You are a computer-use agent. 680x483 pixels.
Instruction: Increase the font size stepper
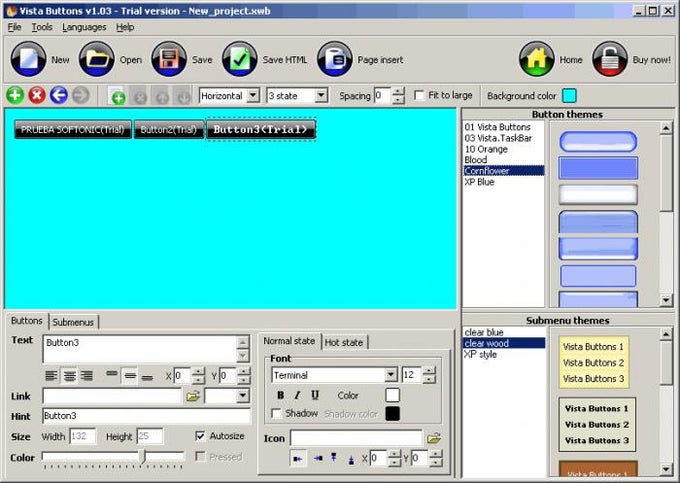(428, 371)
